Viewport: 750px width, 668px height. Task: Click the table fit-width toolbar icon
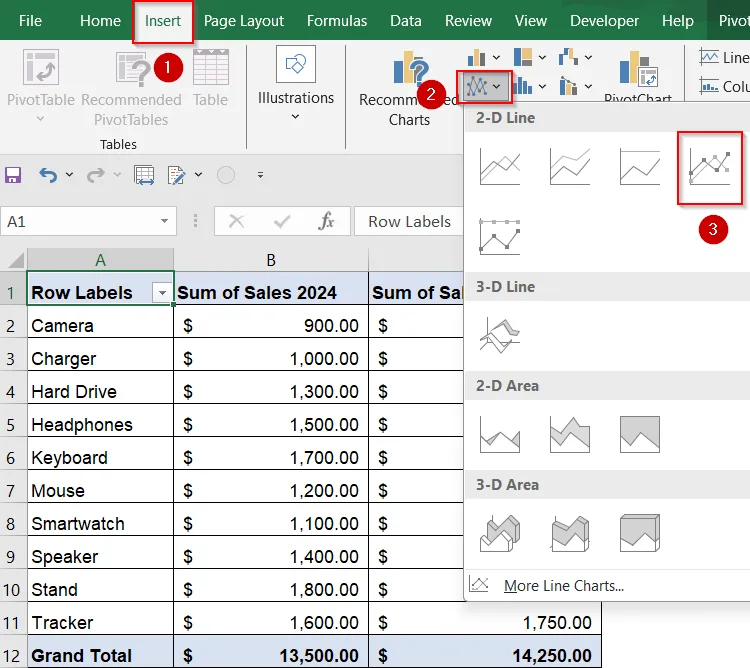tap(144, 175)
